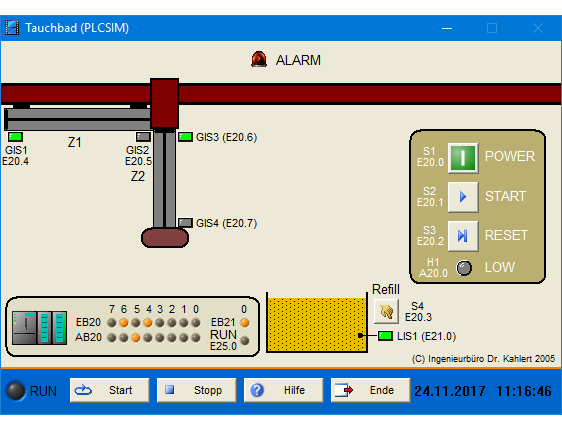Click the Refill hand button S4
Image resolution: width=562 pixels, height=432 pixels.
(386, 312)
